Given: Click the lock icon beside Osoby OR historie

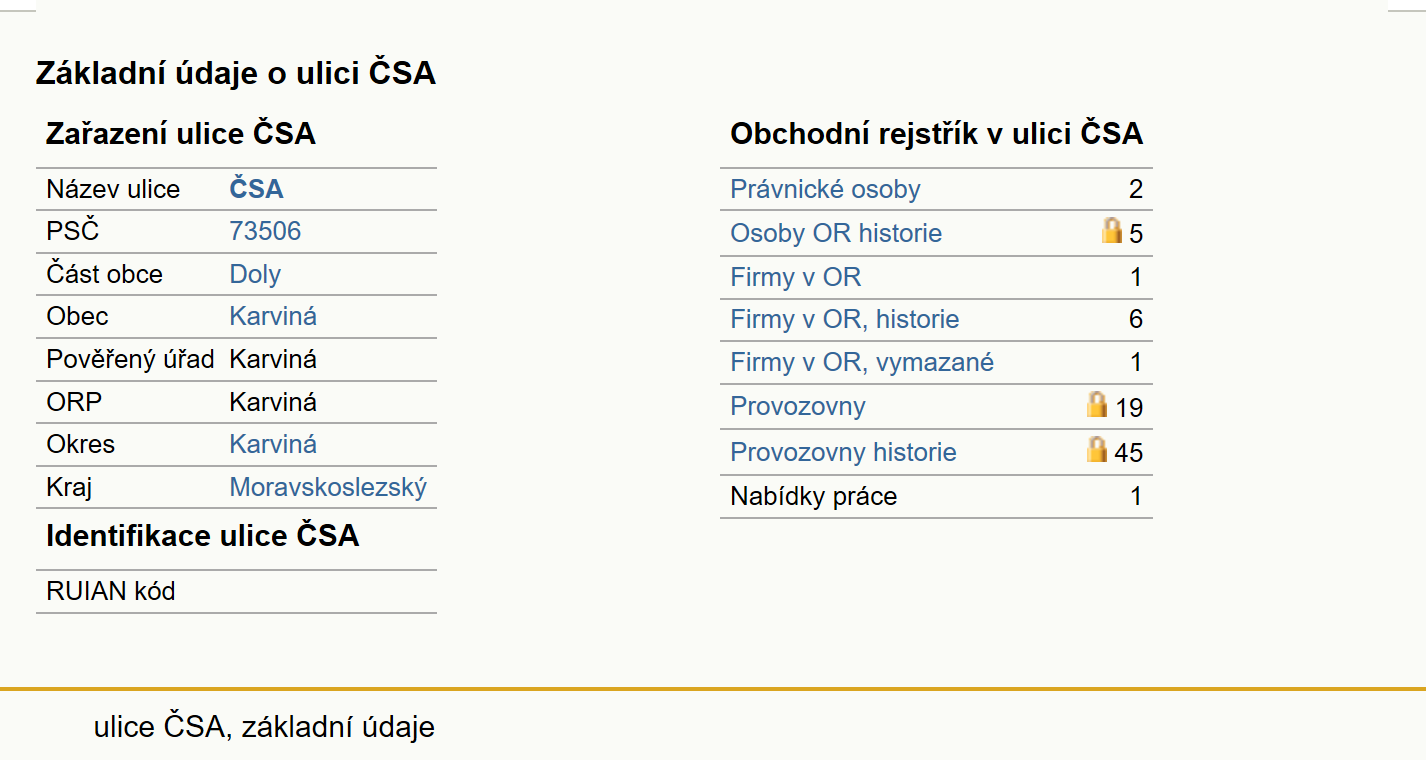Looking at the screenshot, I should coord(1111,231).
